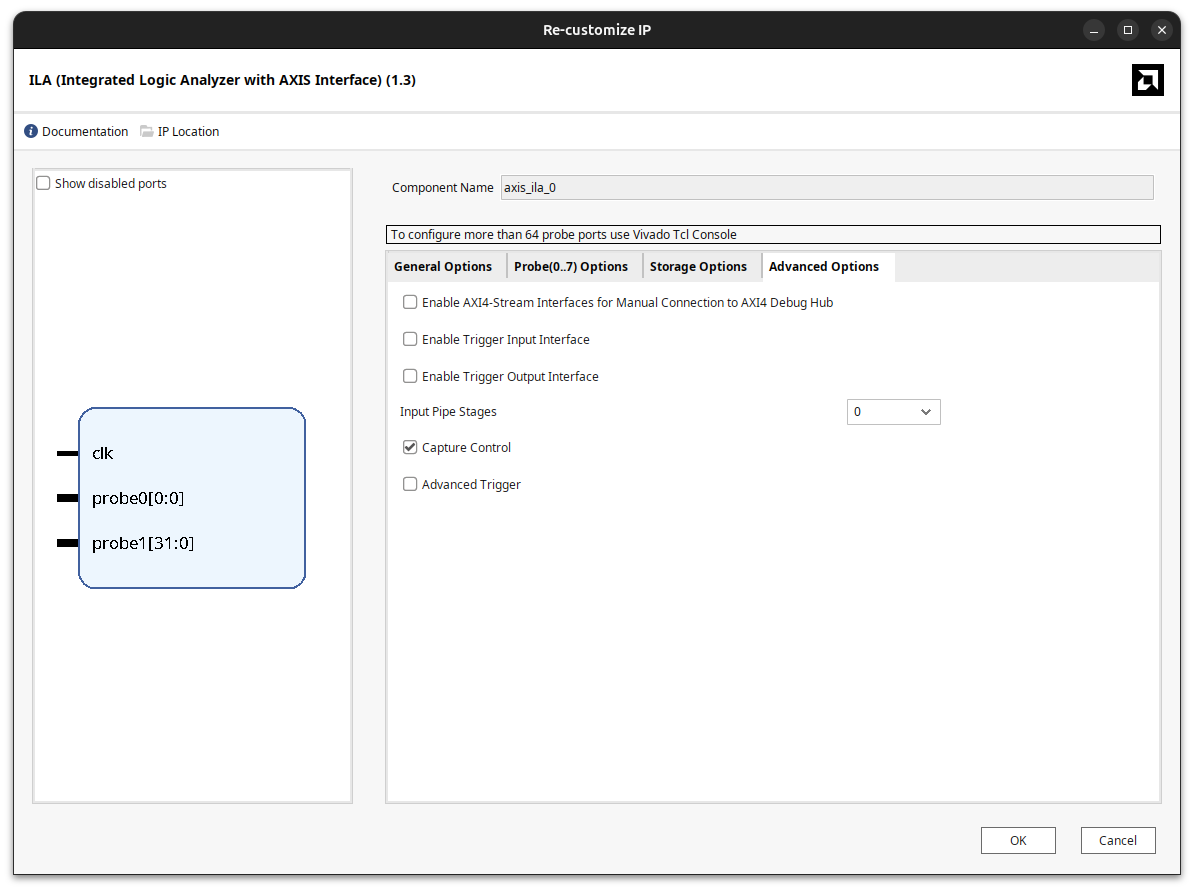The image size is (1194, 891).
Task: Select the probe1[31:0] port label
Action: [143, 543]
